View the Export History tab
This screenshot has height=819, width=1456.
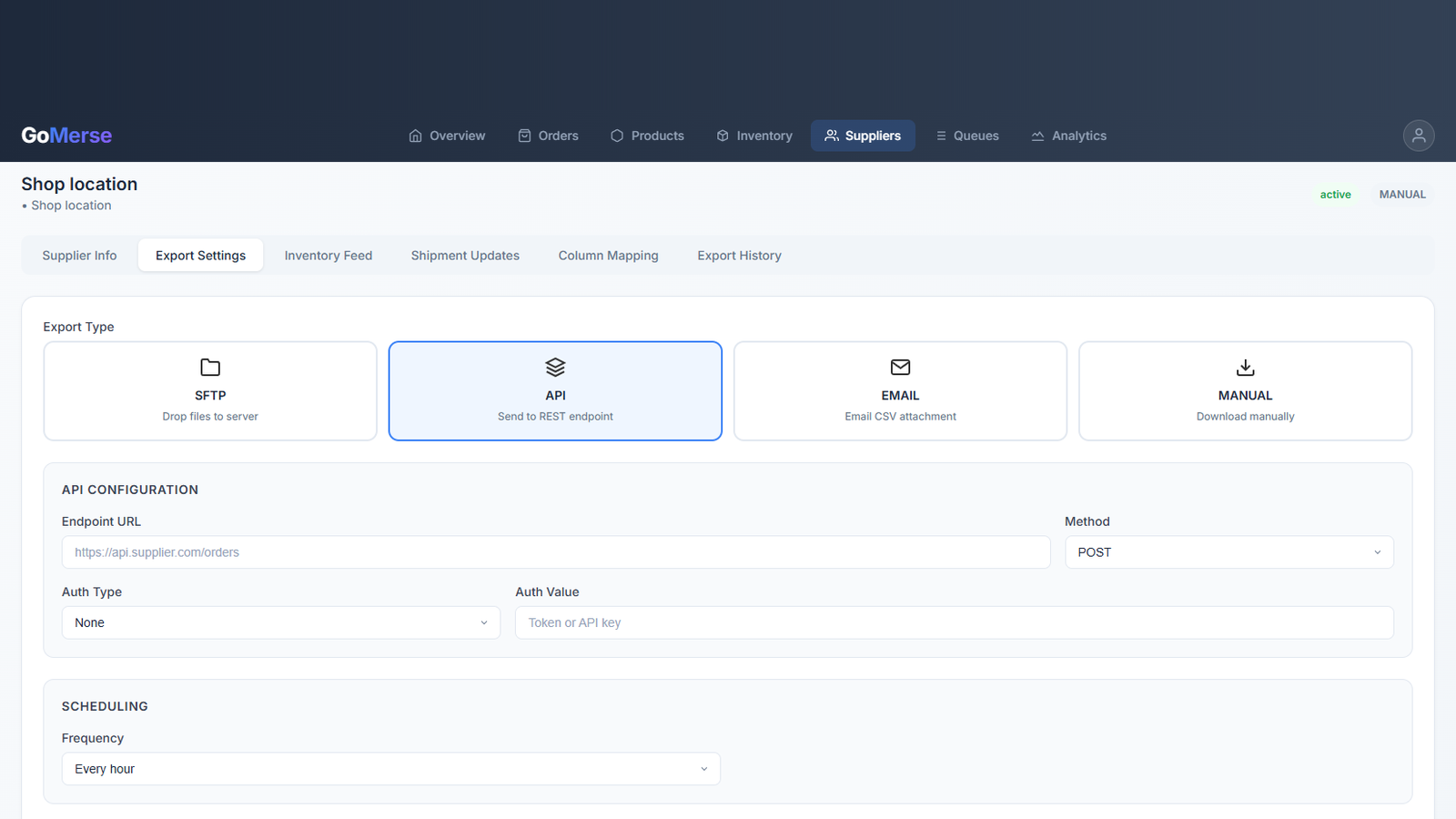coord(739,256)
